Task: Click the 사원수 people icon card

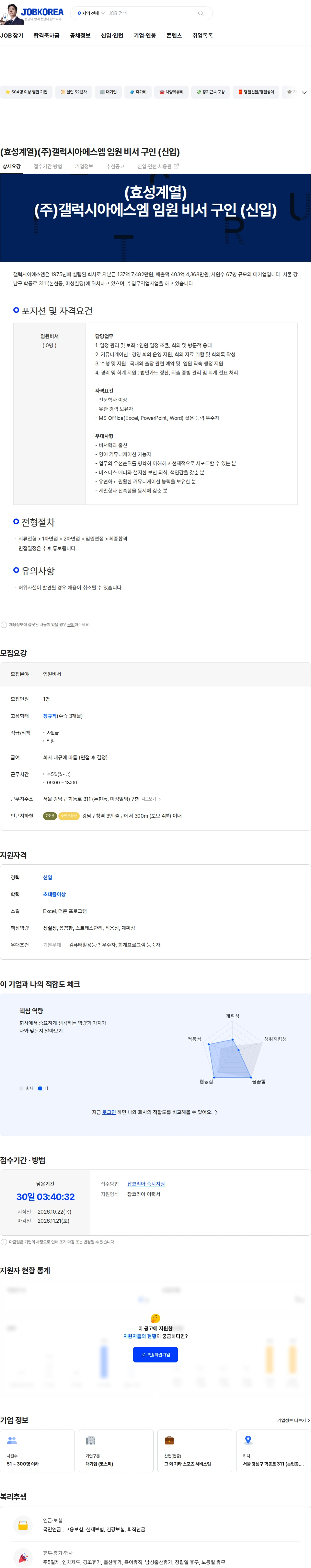Action: pos(37,1451)
